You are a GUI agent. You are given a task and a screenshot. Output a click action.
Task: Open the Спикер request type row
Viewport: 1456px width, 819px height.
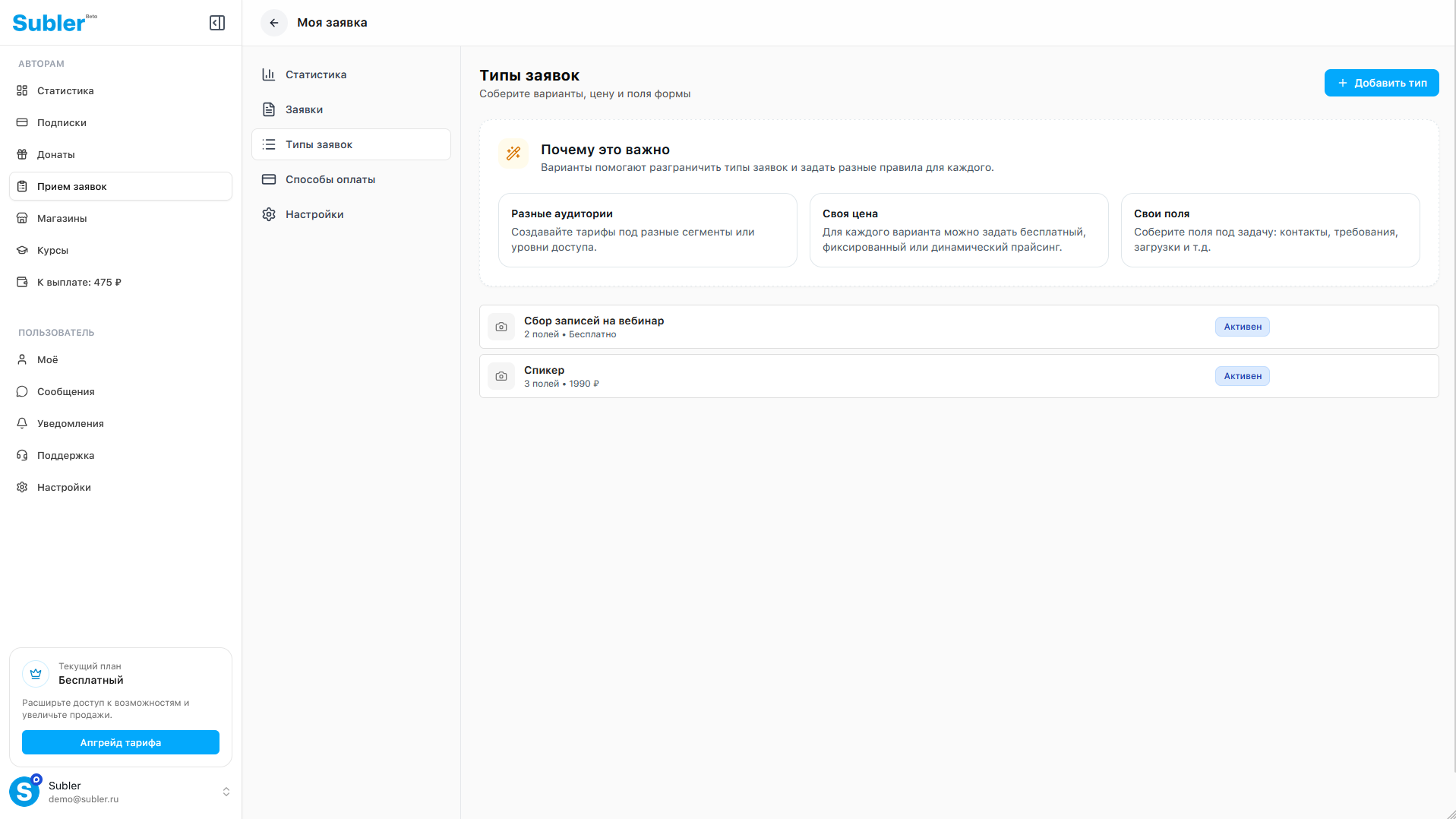pos(835,376)
